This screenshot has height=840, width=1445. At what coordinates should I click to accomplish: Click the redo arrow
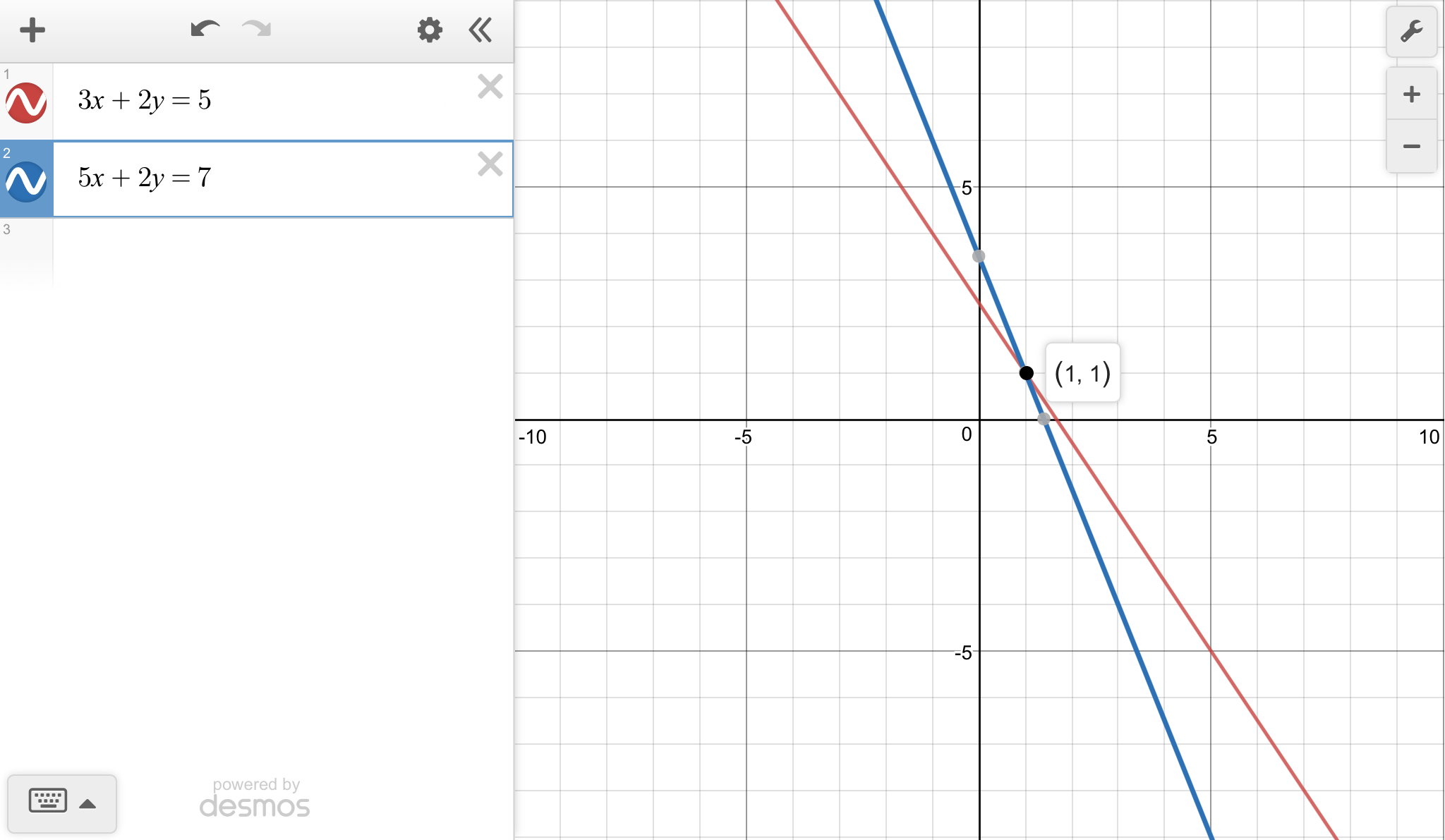click(257, 30)
